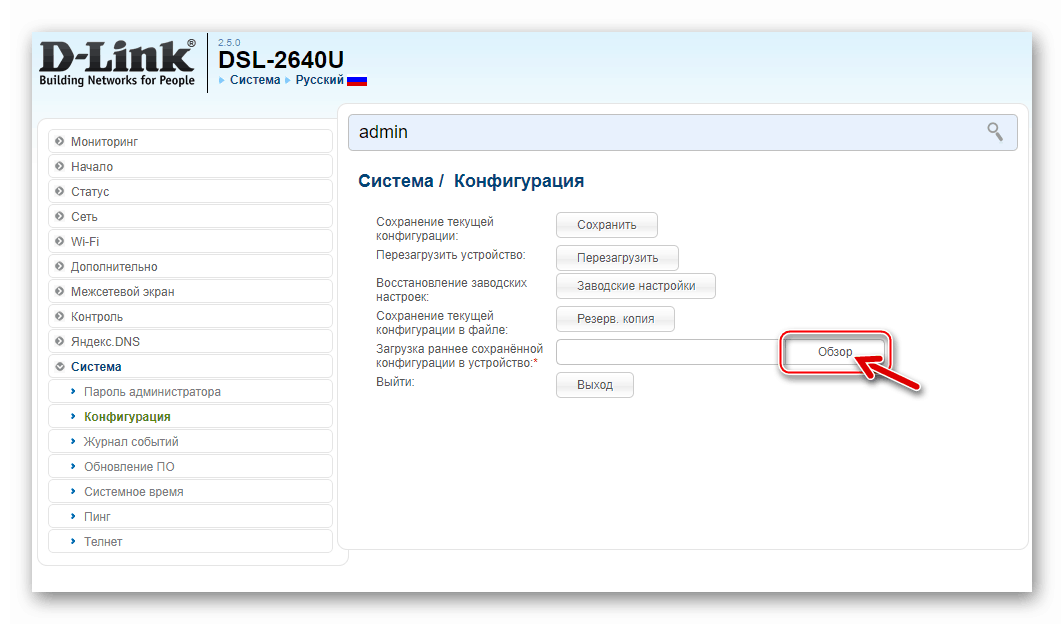This screenshot has width=1064, height=624.
Task: Open the Русский language dropdown link
Action: 320,80
